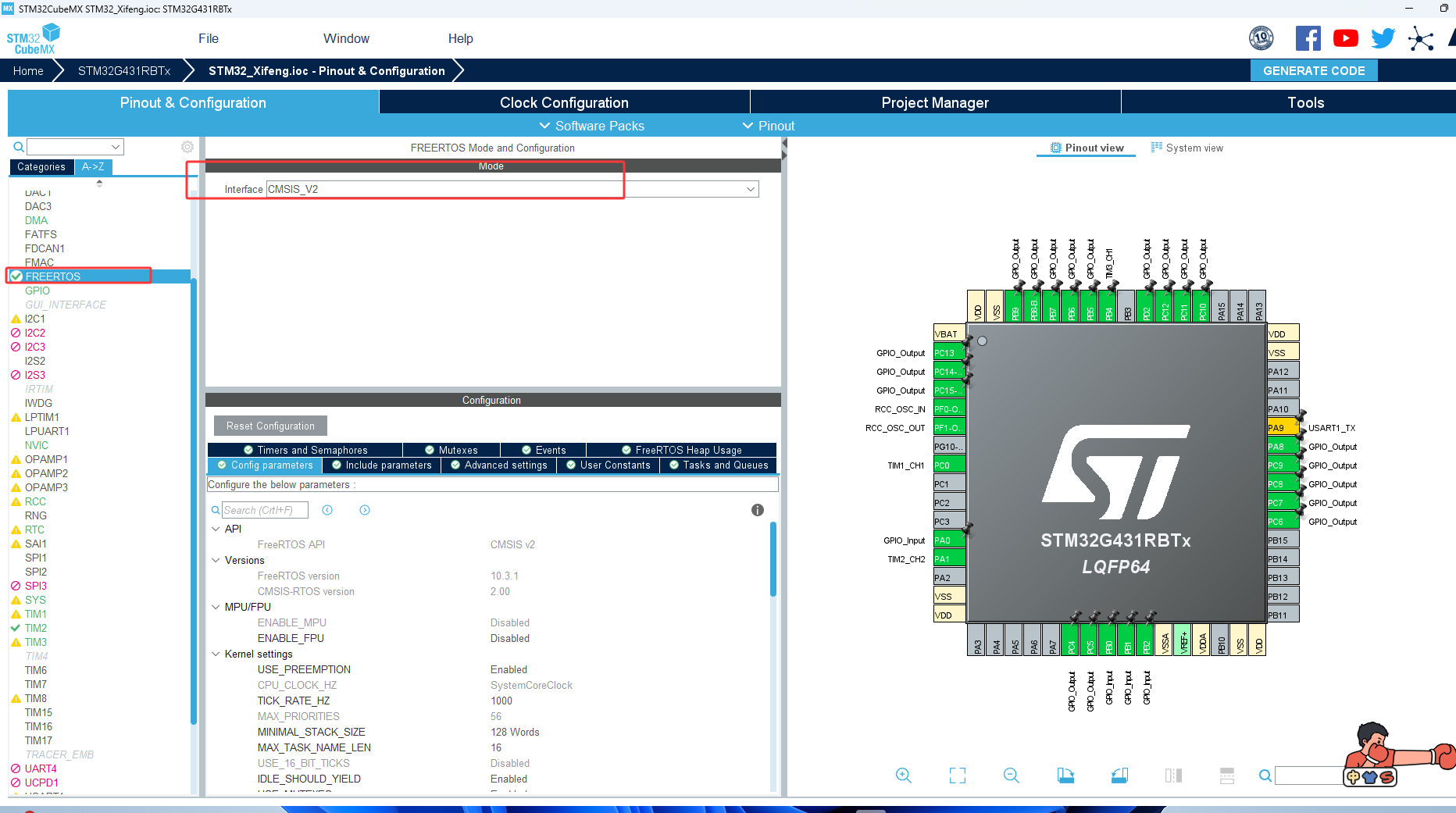
Task: Open the File menu
Action: tap(209, 38)
